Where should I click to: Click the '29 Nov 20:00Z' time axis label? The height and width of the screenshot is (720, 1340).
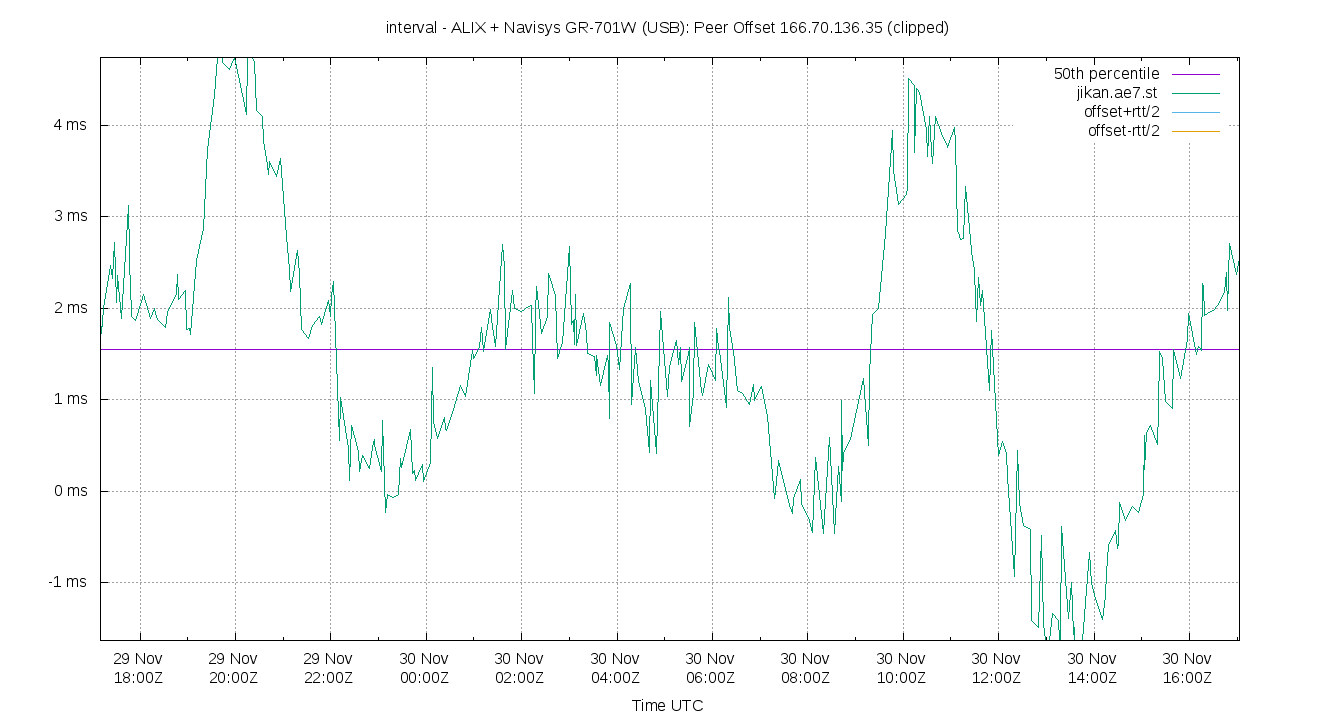coord(235,668)
